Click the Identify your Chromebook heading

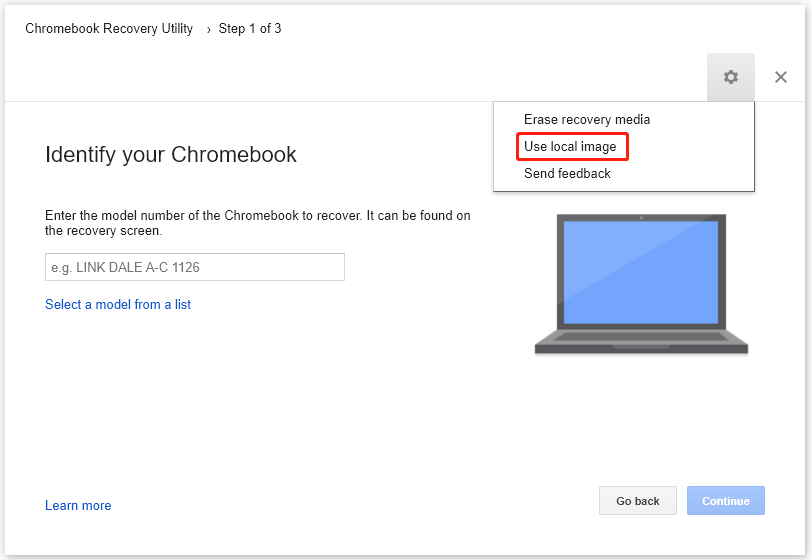[x=171, y=155]
